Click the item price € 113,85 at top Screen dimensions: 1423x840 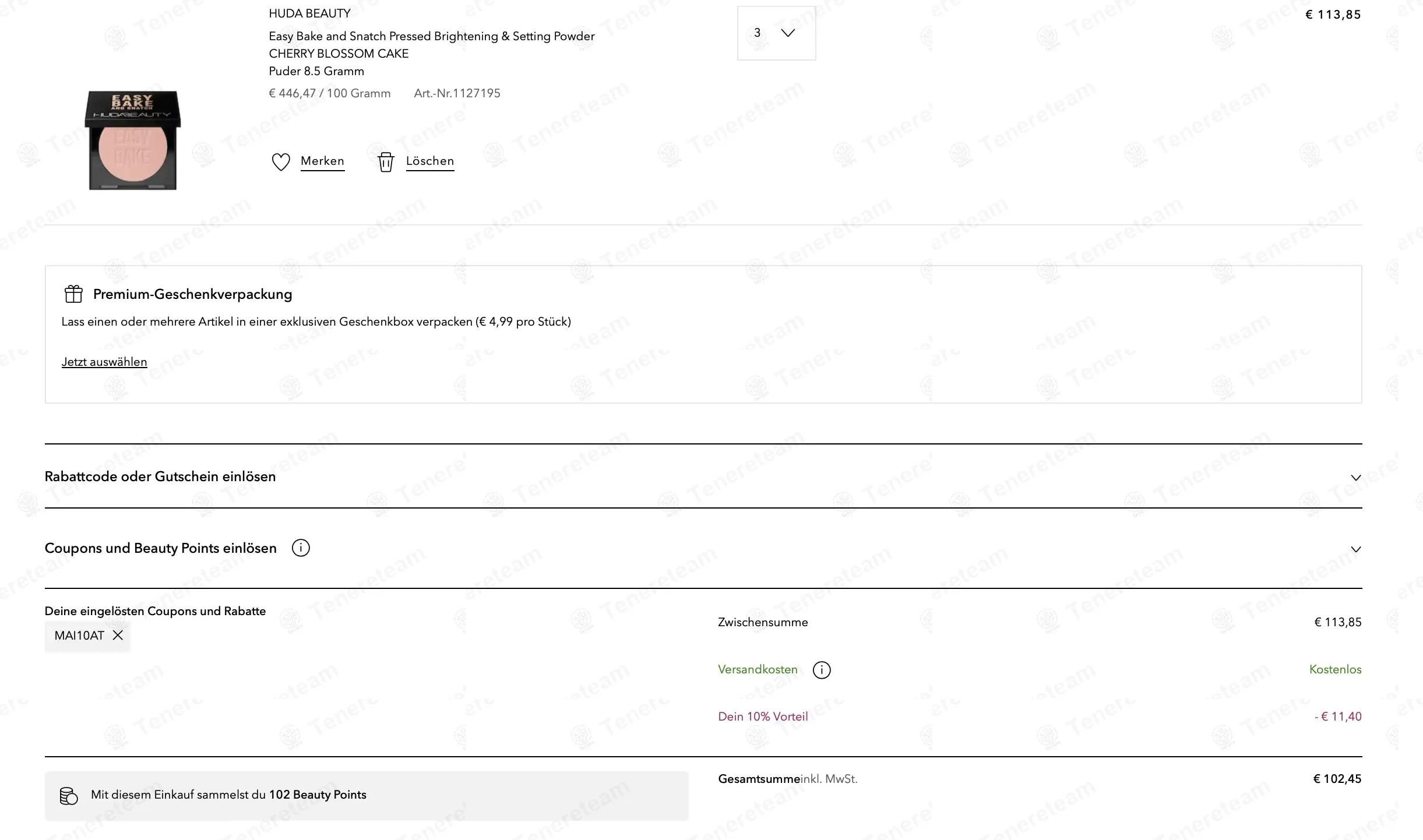1333,15
